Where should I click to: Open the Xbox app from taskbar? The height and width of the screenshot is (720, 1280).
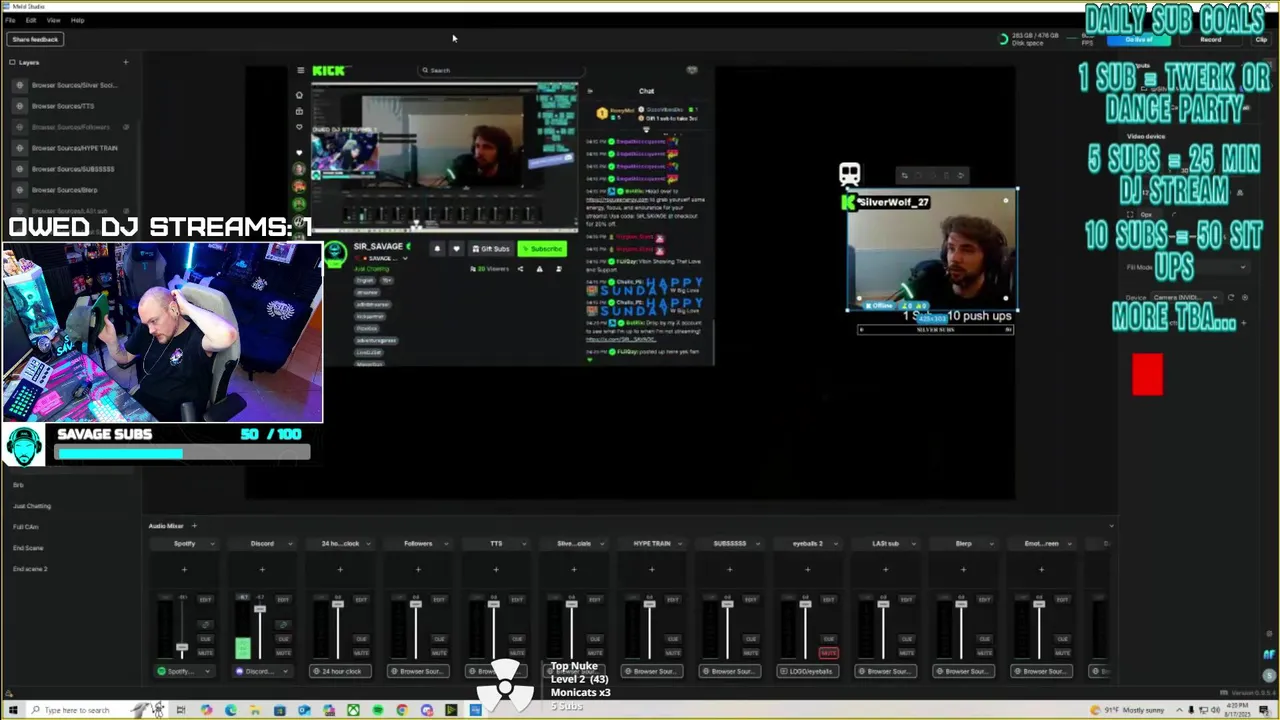[353, 710]
